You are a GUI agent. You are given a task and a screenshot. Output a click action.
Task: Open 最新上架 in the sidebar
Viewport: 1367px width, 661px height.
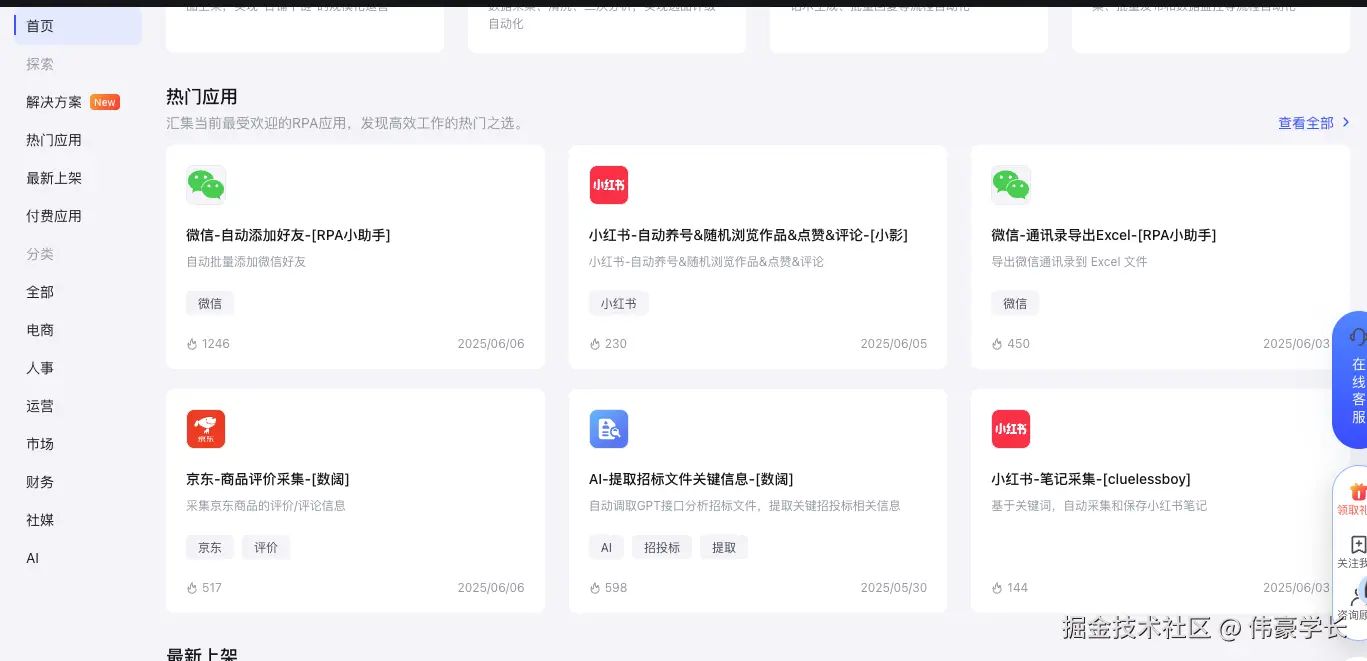coord(54,178)
